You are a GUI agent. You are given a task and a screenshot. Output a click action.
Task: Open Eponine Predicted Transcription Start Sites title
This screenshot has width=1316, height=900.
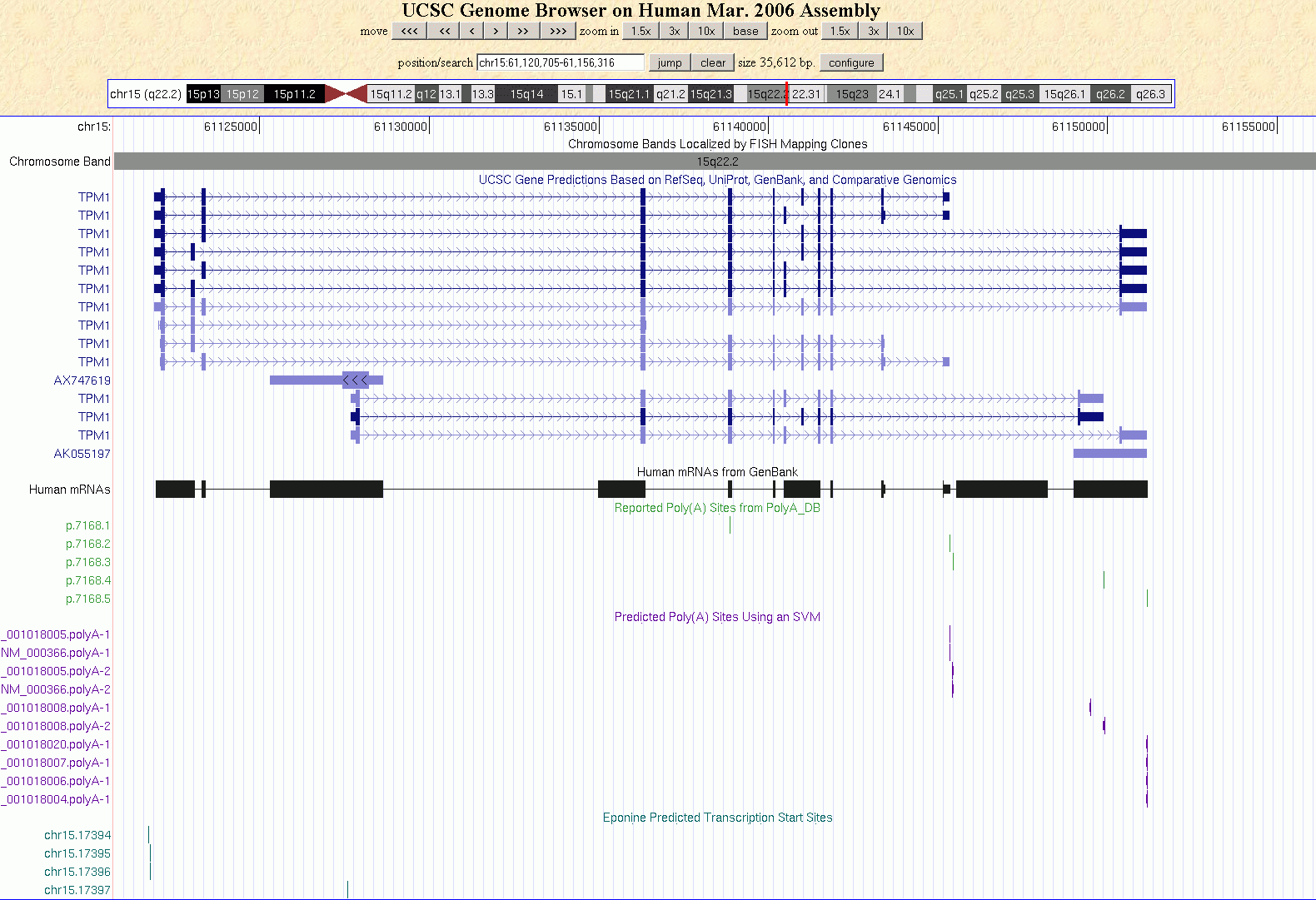(x=717, y=818)
